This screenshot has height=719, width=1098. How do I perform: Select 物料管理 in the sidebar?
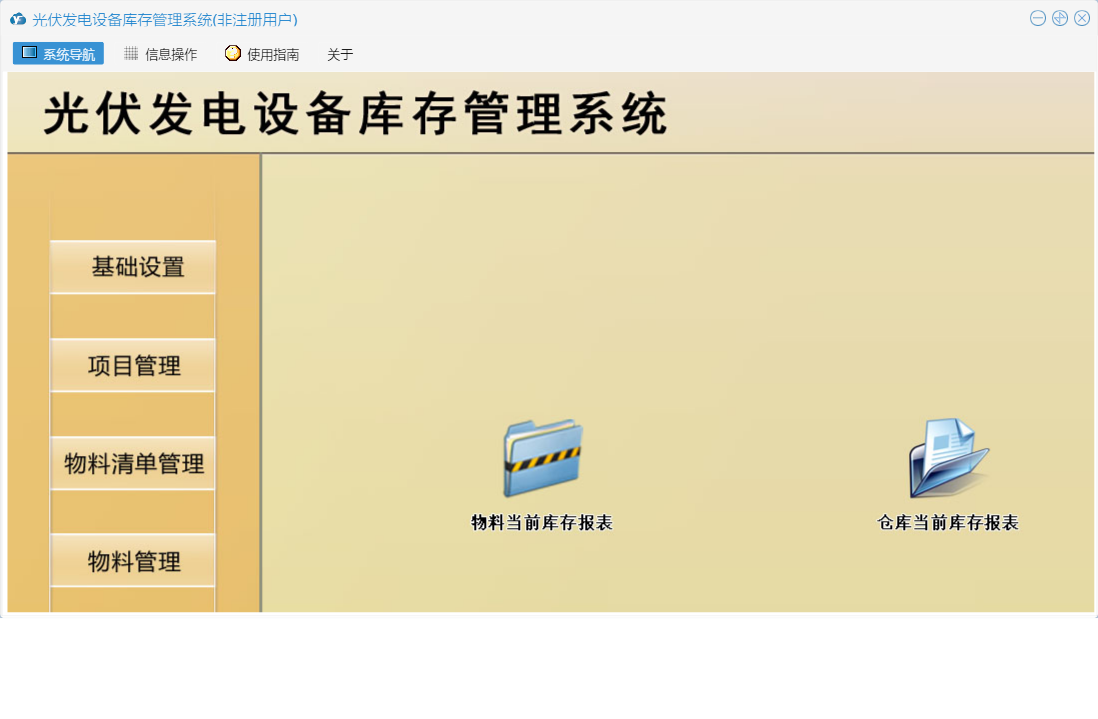pos(133,562)
